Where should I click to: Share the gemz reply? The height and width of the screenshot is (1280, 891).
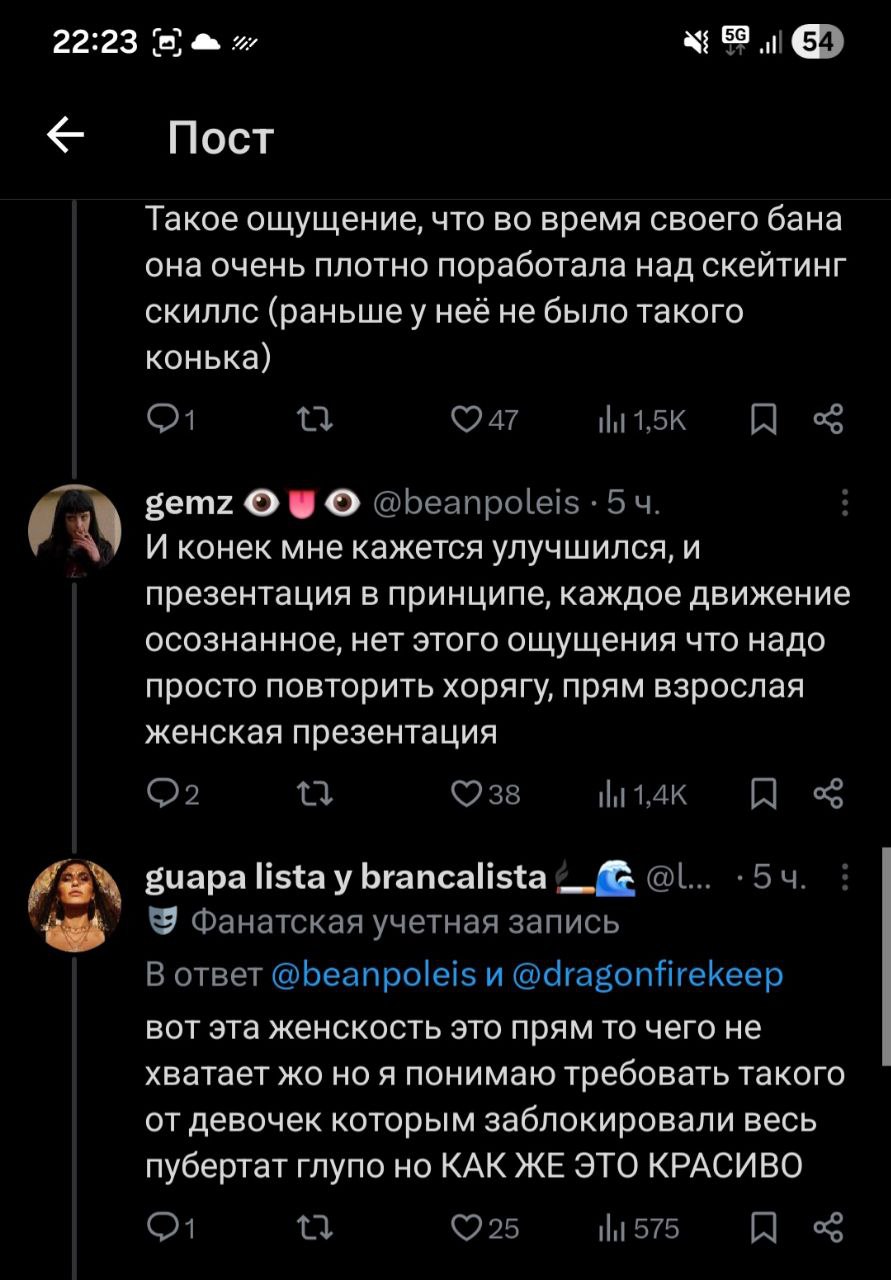point(828,795)
